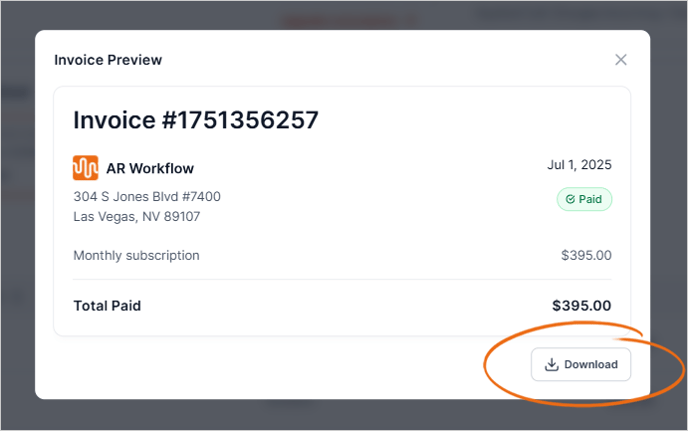This screenshot has height=431, width=688.
Task: Click the download arrow icon
Action: pyautogui.click(x=551, y=365)
